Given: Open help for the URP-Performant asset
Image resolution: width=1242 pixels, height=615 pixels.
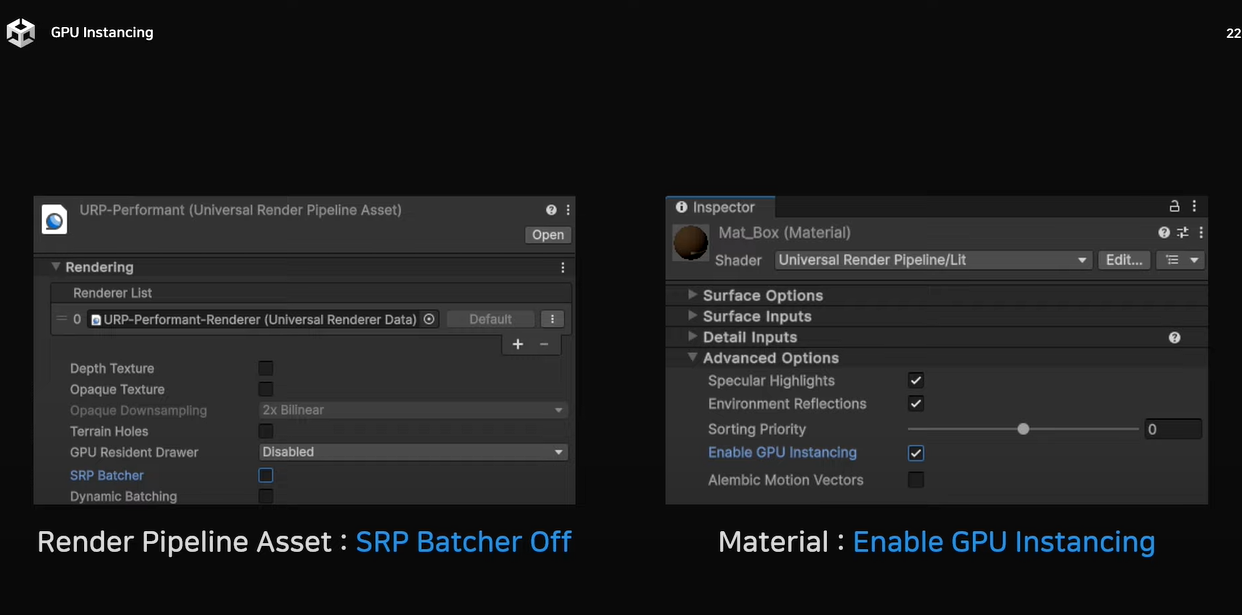Looking at the screenshot, I should [x=551, y=210].
